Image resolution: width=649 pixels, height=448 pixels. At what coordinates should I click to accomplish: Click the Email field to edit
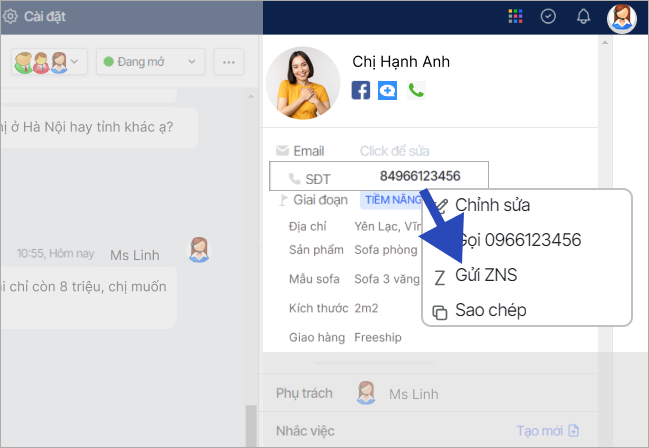click(x=394, y=151)
